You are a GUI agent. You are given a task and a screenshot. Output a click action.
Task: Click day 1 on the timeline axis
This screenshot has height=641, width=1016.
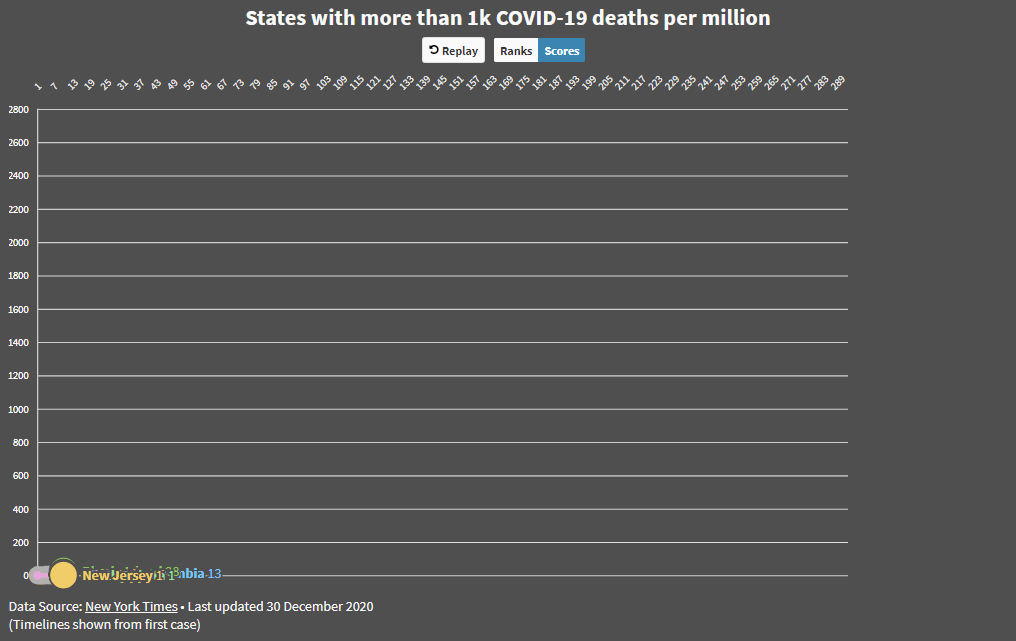coord(37,87)
